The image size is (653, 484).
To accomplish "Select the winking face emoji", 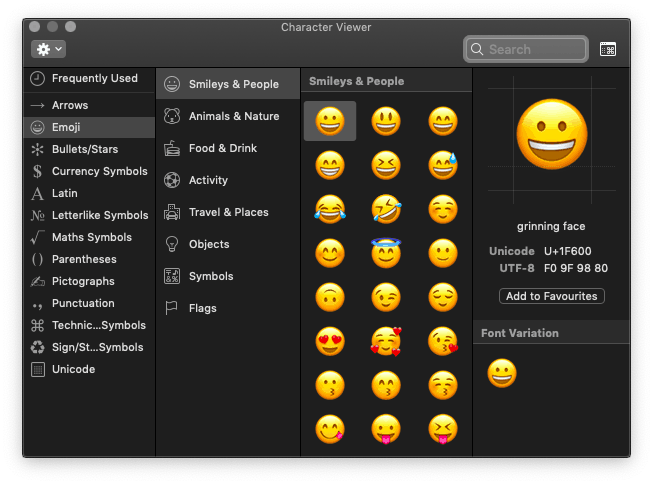I will [386, 297].
